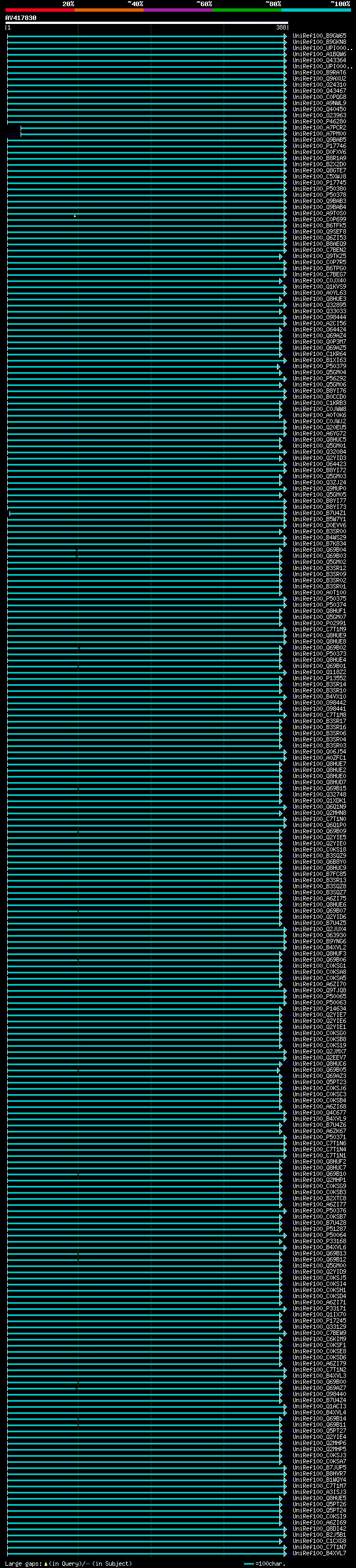Select hit label UniRef100_Q9SEF8
This screenshot has height=1568, width=356.
(x=319, y=231)
